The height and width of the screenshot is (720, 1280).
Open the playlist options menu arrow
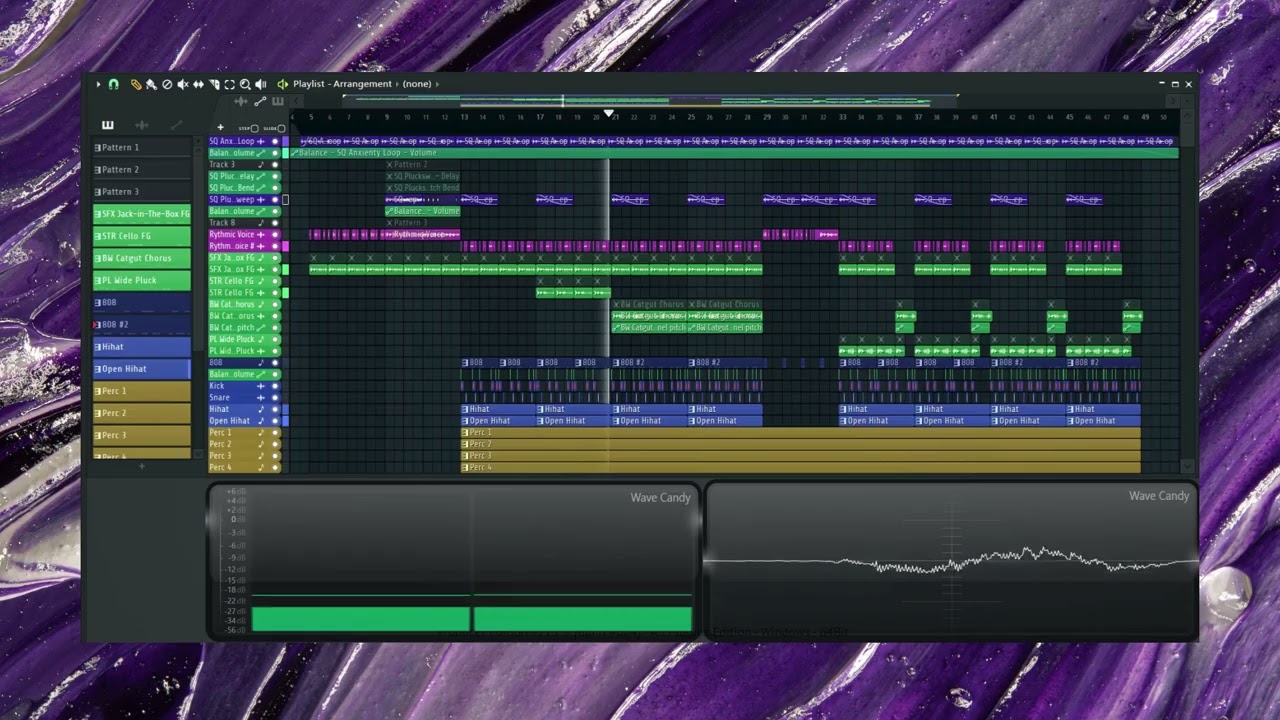point(98,84)
